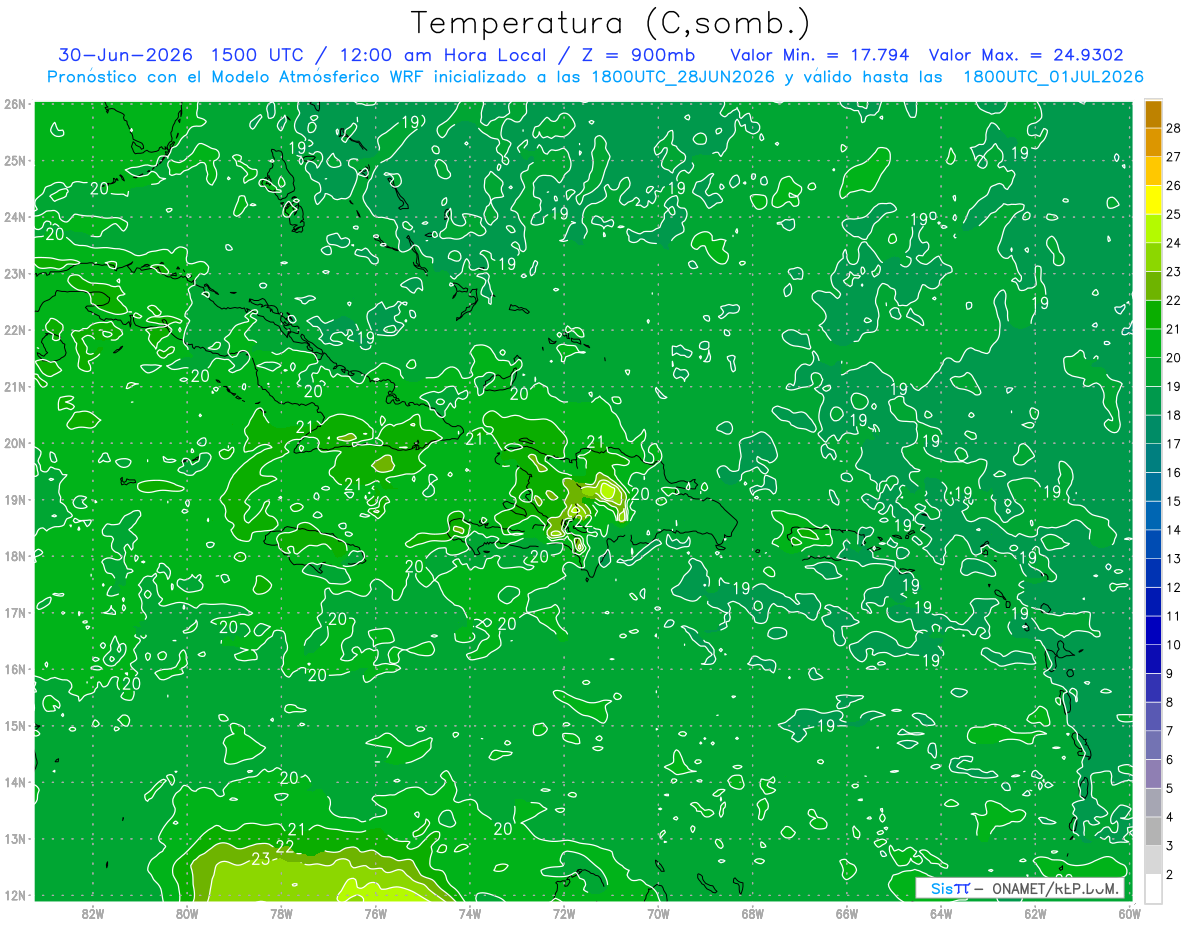
Task: Click the '74W' longitude label
Action: click(x=469, y=913)
